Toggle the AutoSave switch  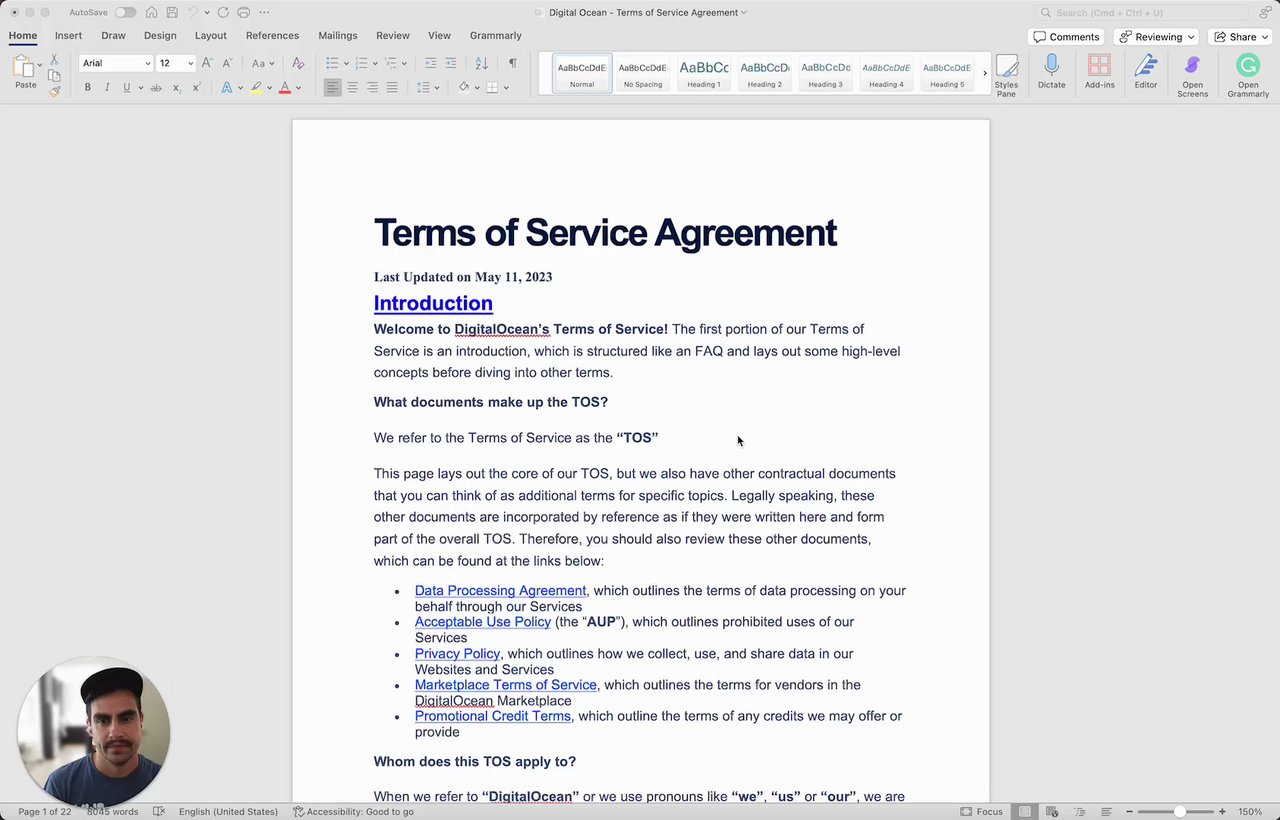(x=125, y=12)
